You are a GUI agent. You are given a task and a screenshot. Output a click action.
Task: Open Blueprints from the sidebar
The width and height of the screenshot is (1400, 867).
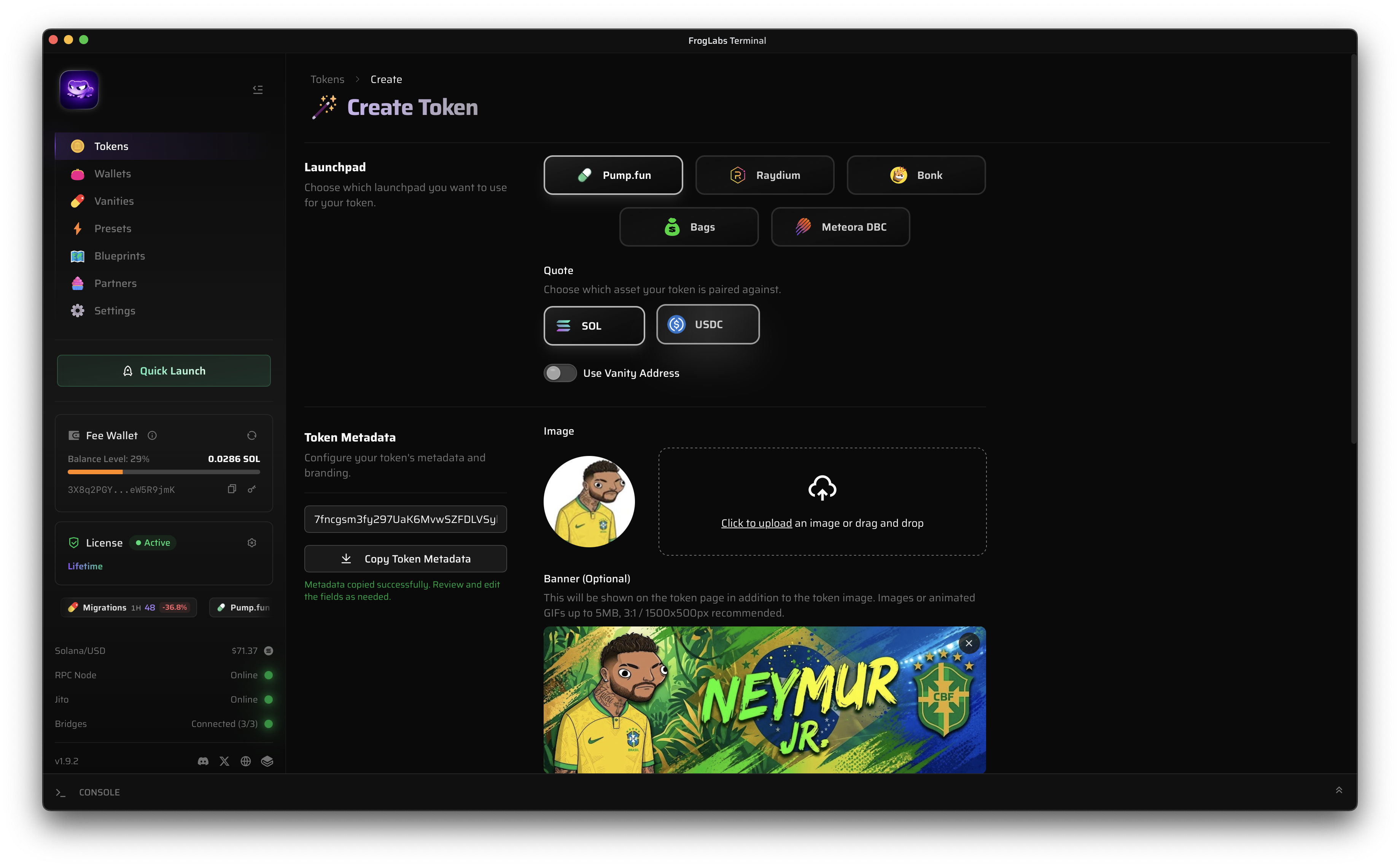tap(163, 256)
